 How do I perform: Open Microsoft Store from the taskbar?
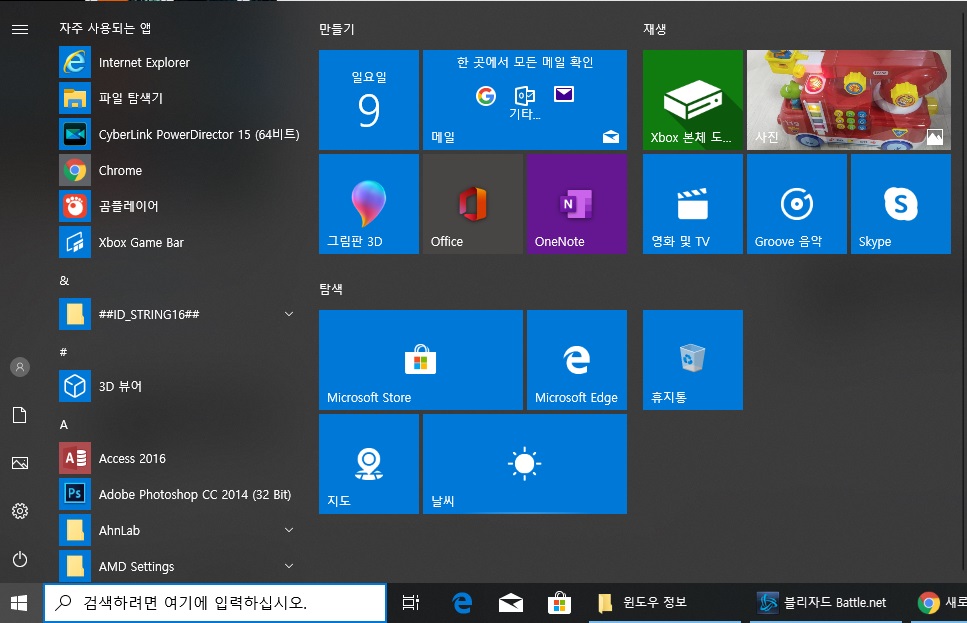click(559, 603)
